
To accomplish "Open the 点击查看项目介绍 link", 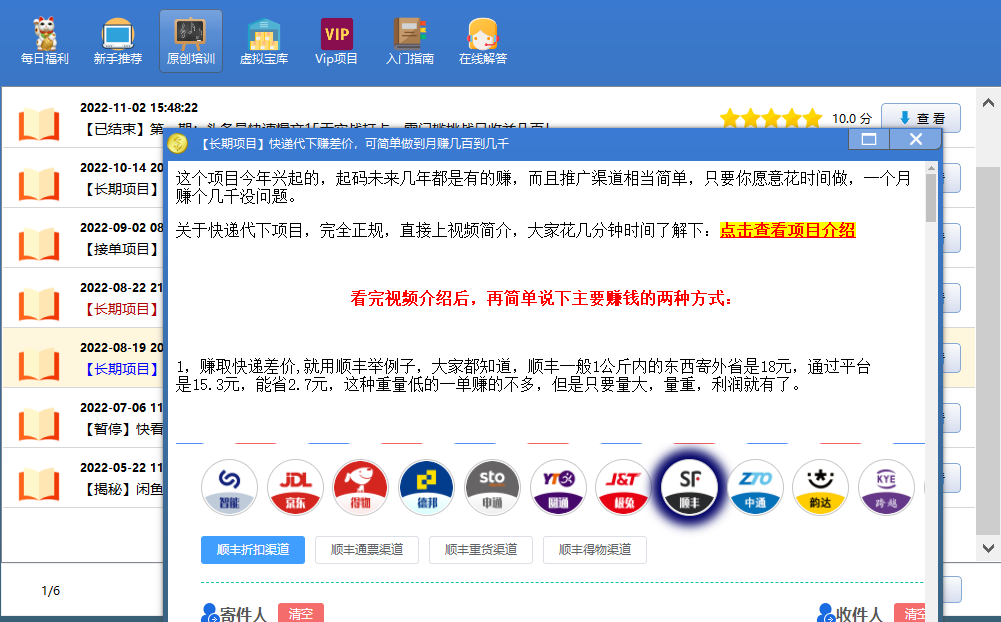I will (788, 230).
